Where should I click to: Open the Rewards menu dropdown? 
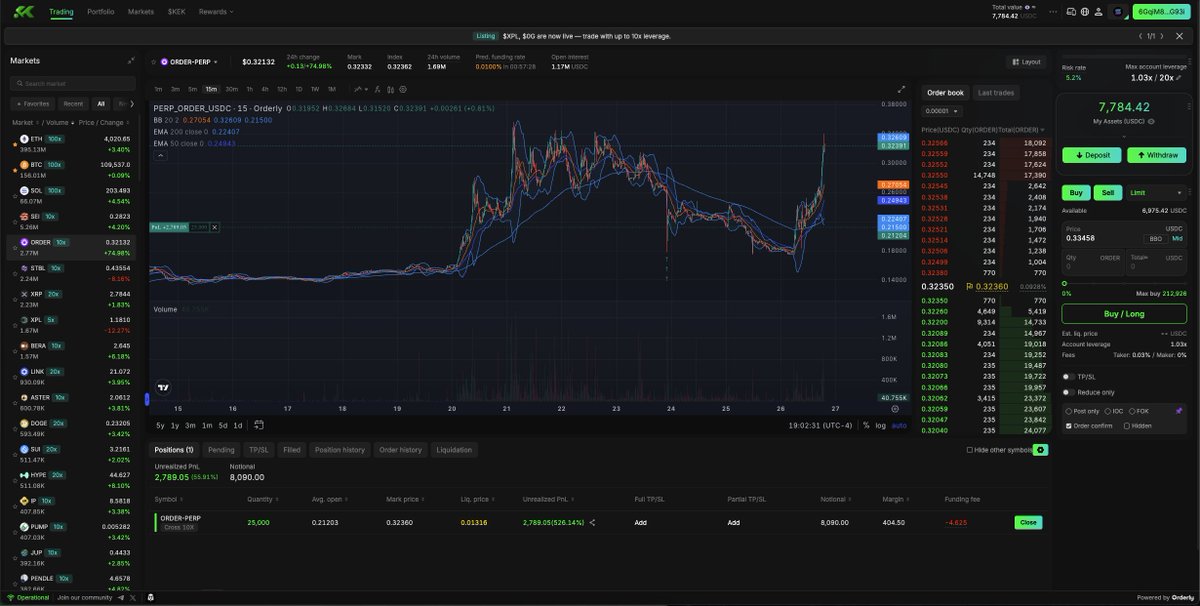216,12
